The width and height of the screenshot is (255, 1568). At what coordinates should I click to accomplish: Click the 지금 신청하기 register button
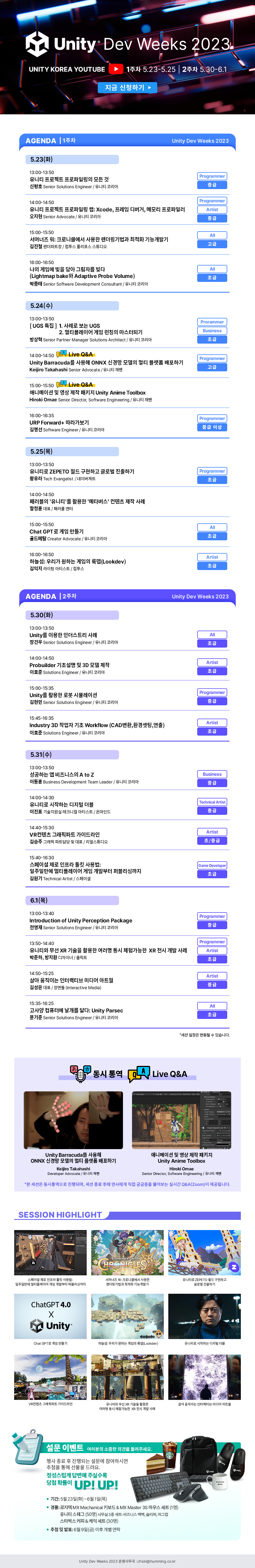click(x=127, y=88)
